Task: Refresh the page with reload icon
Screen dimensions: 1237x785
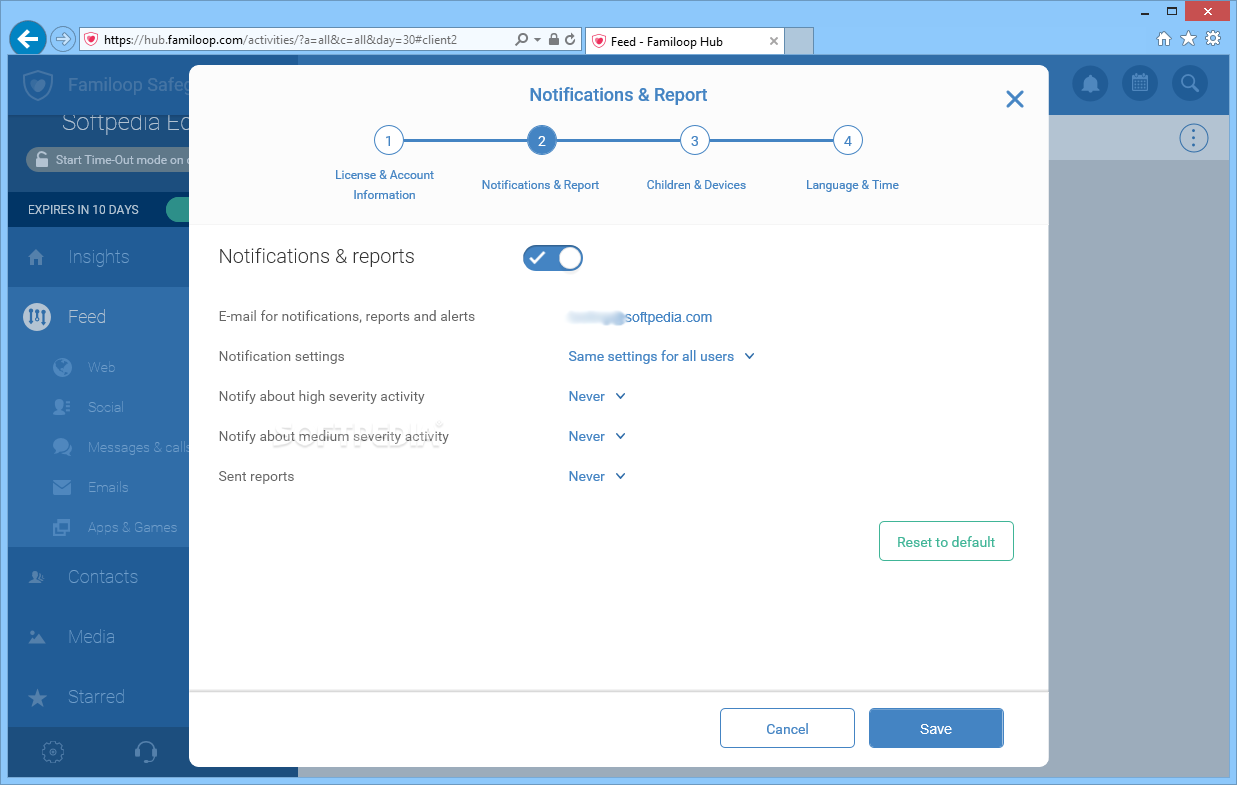Action: coord(570,40)
